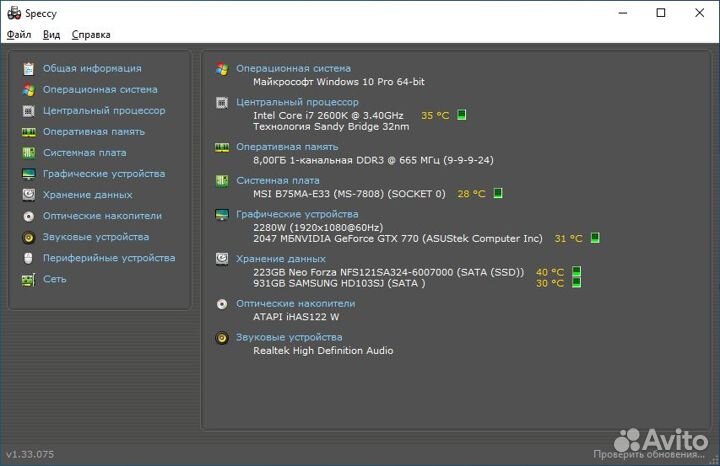Click the green indicator beside SSD 40 °C
The height and width of the screenshot is (466, 720).
pyautogui.click(x=577, y=271)
